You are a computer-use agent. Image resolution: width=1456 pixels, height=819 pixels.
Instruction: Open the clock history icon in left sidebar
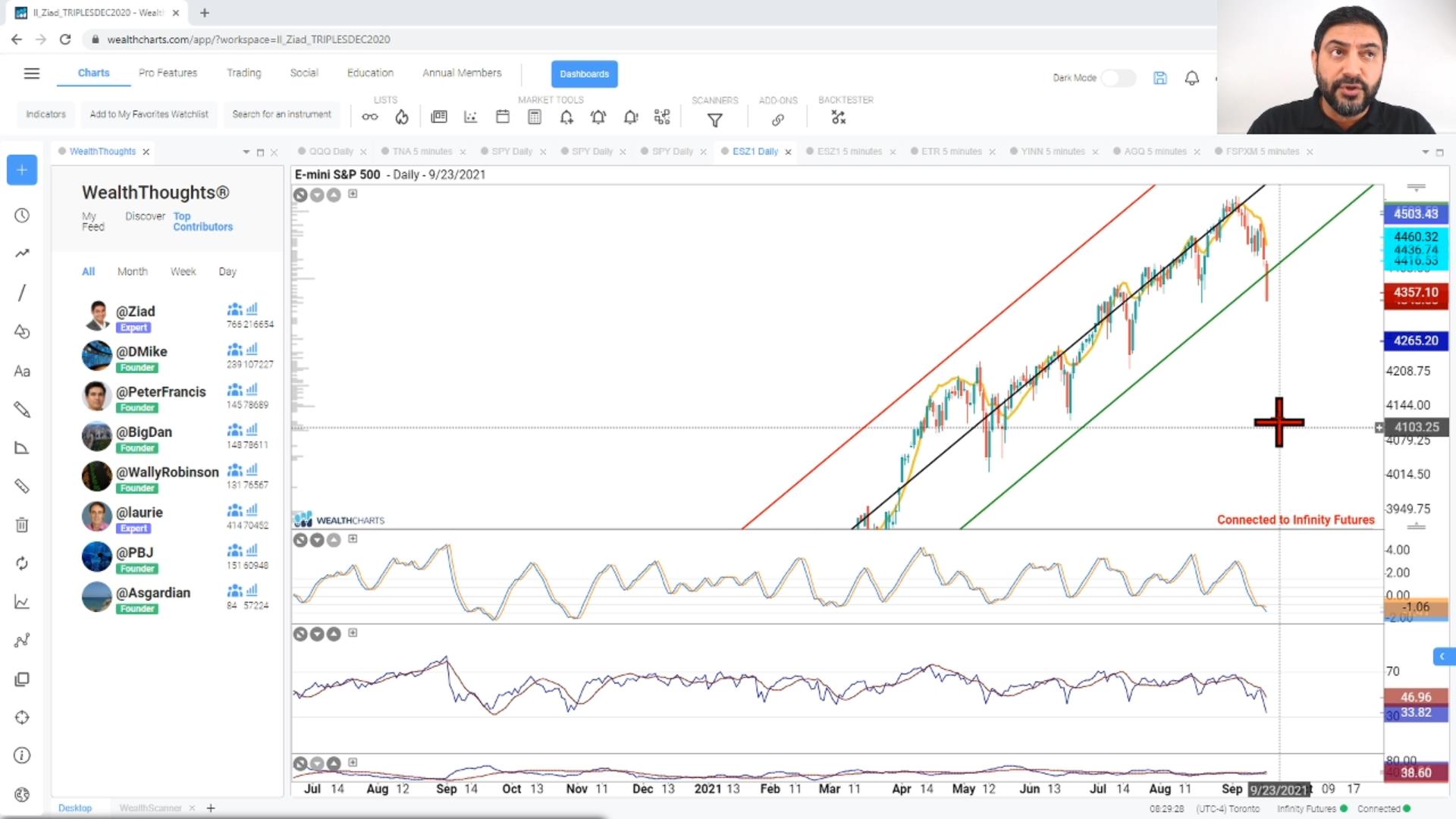point(22,215)
